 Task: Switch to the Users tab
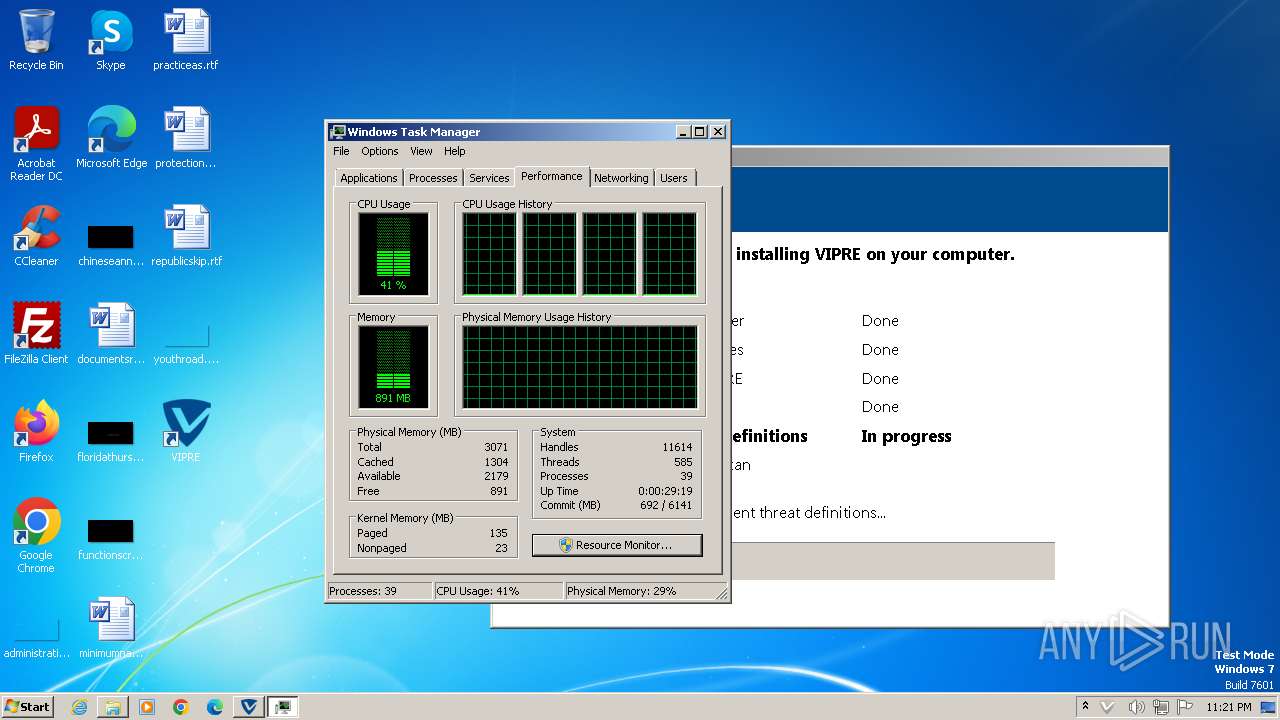coord(674,178)
